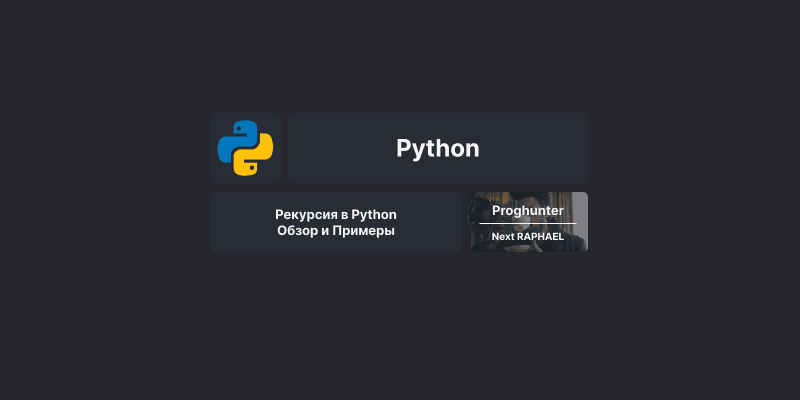The image size is (800, 400).
Task: Click the 'Обзор и Примеры' subtitle line
Action: tap(336, 231)
